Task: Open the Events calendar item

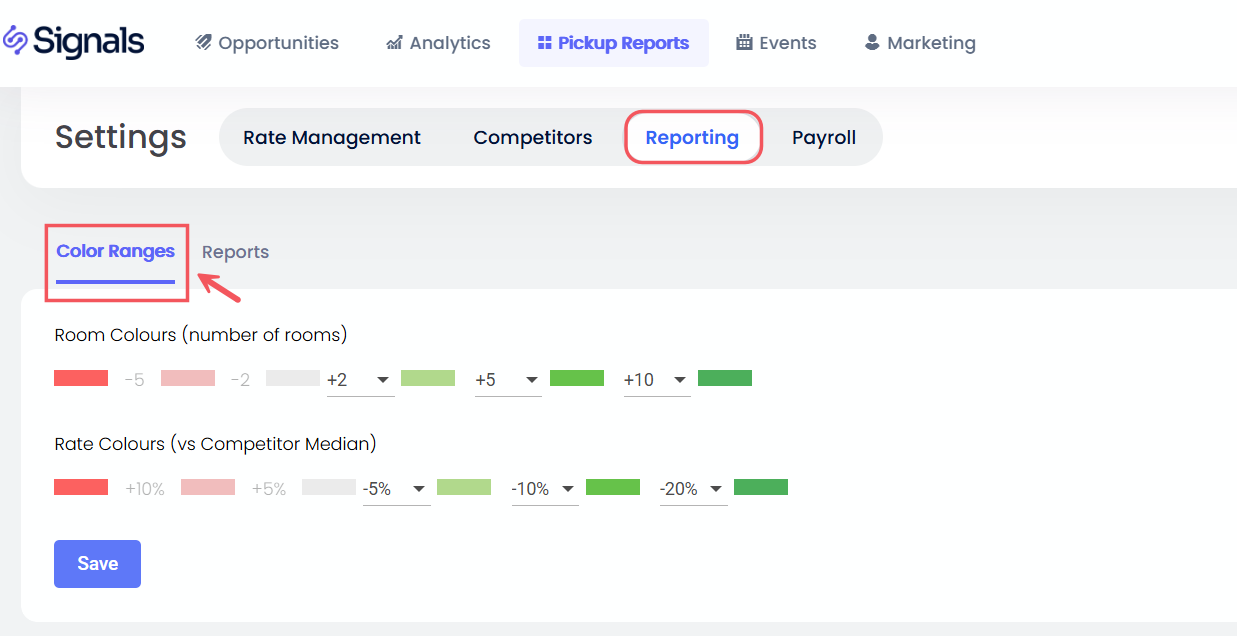Action: 776,43
